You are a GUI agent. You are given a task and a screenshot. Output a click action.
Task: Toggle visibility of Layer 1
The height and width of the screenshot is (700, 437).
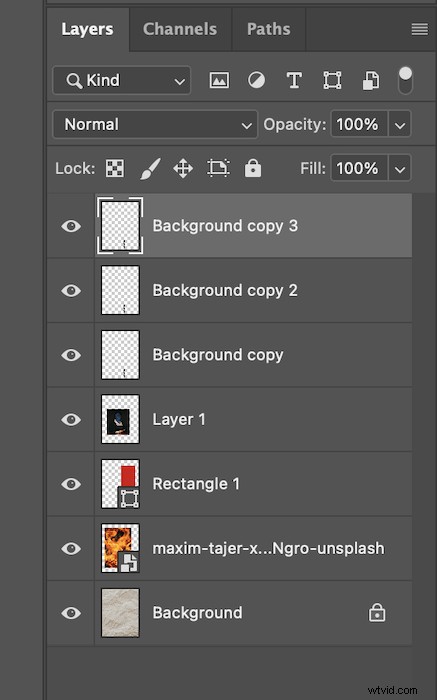(x=71, y=420)
